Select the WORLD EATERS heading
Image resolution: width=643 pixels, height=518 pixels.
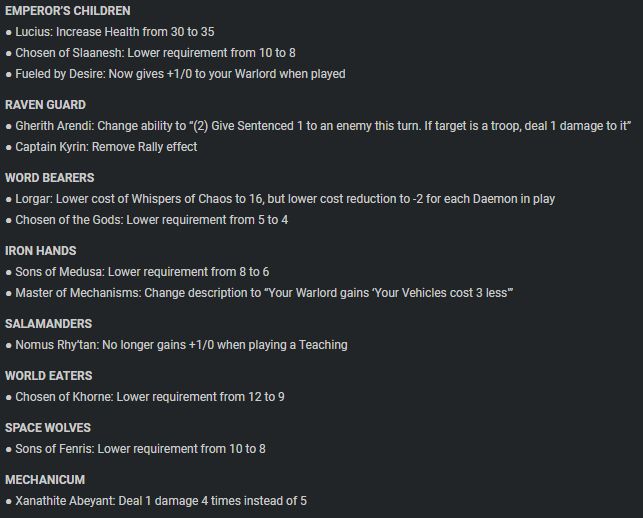click(49, 376)
